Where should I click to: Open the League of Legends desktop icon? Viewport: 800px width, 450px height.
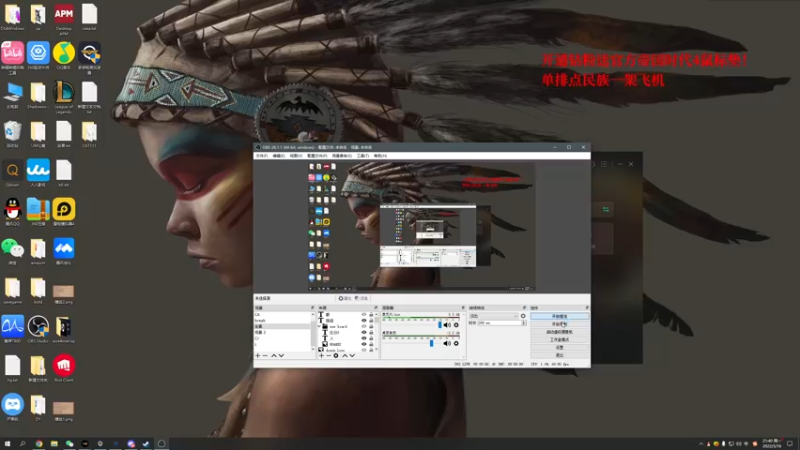(64, 97)
